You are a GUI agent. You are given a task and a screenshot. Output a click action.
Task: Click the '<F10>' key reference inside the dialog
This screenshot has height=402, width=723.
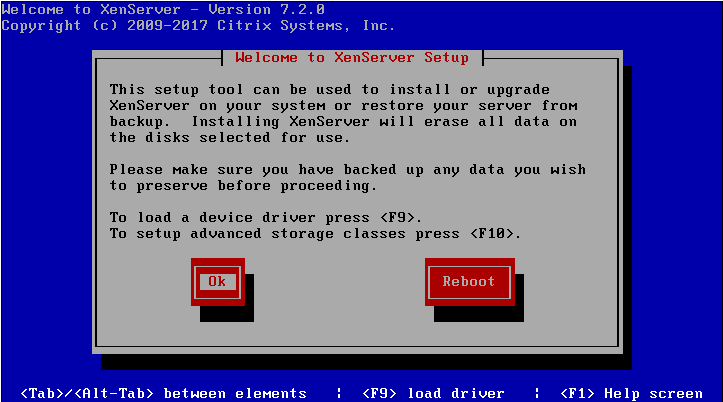[x=492, y=233]
